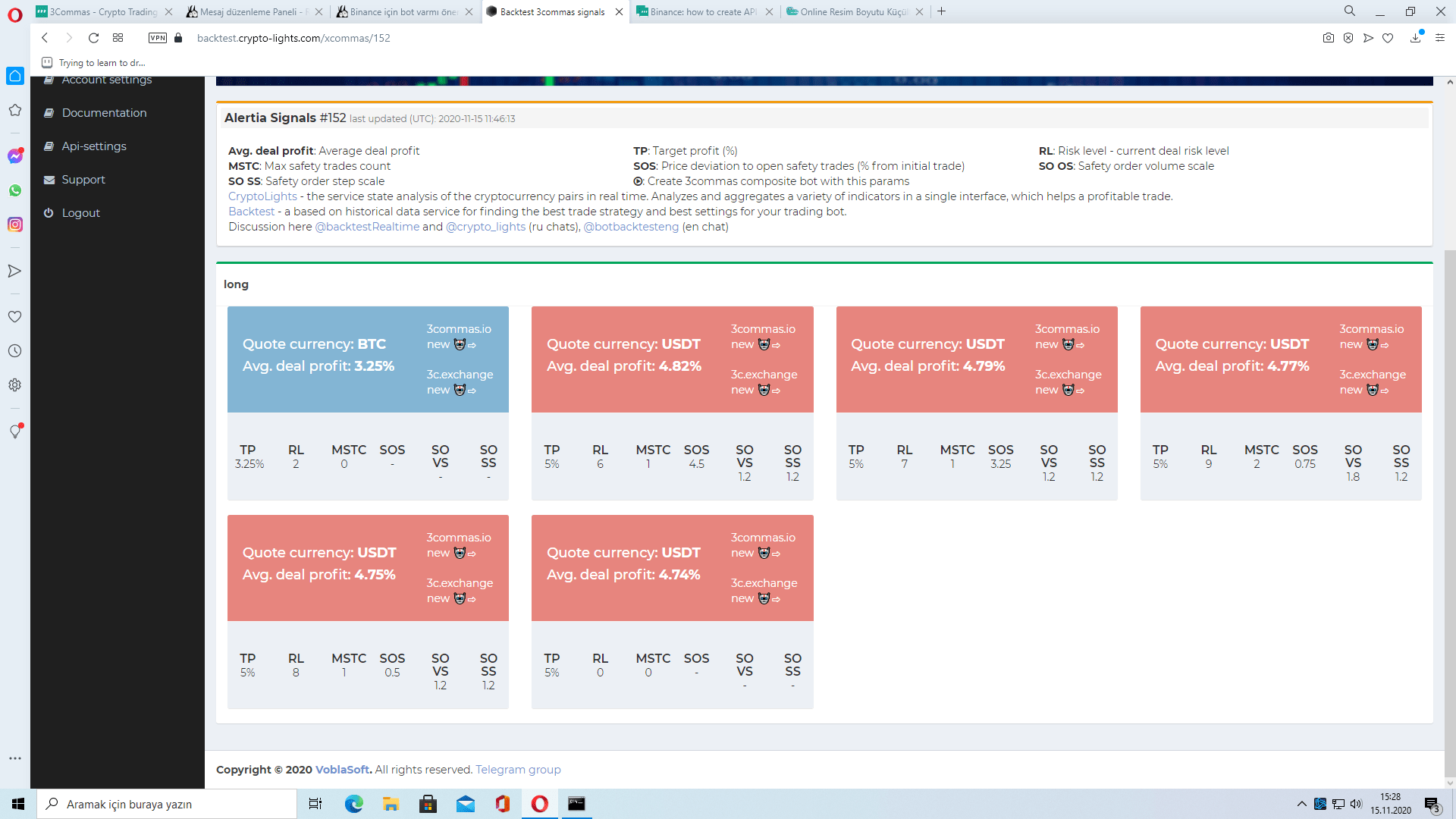Viewport: 1456px width, 819px height.
Task: Open downloads icon in toolbar
Action: coord(1416,38)
